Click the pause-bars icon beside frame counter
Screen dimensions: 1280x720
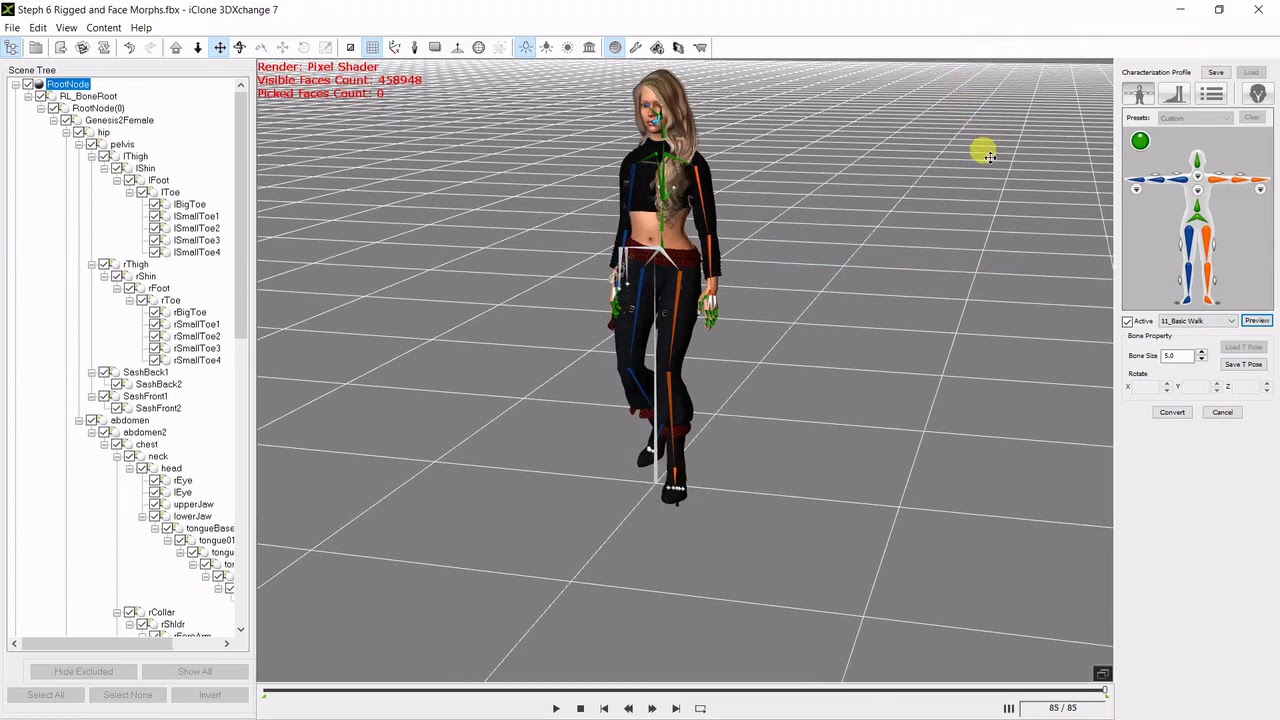pyautogui.click(x=1008, y=708)
